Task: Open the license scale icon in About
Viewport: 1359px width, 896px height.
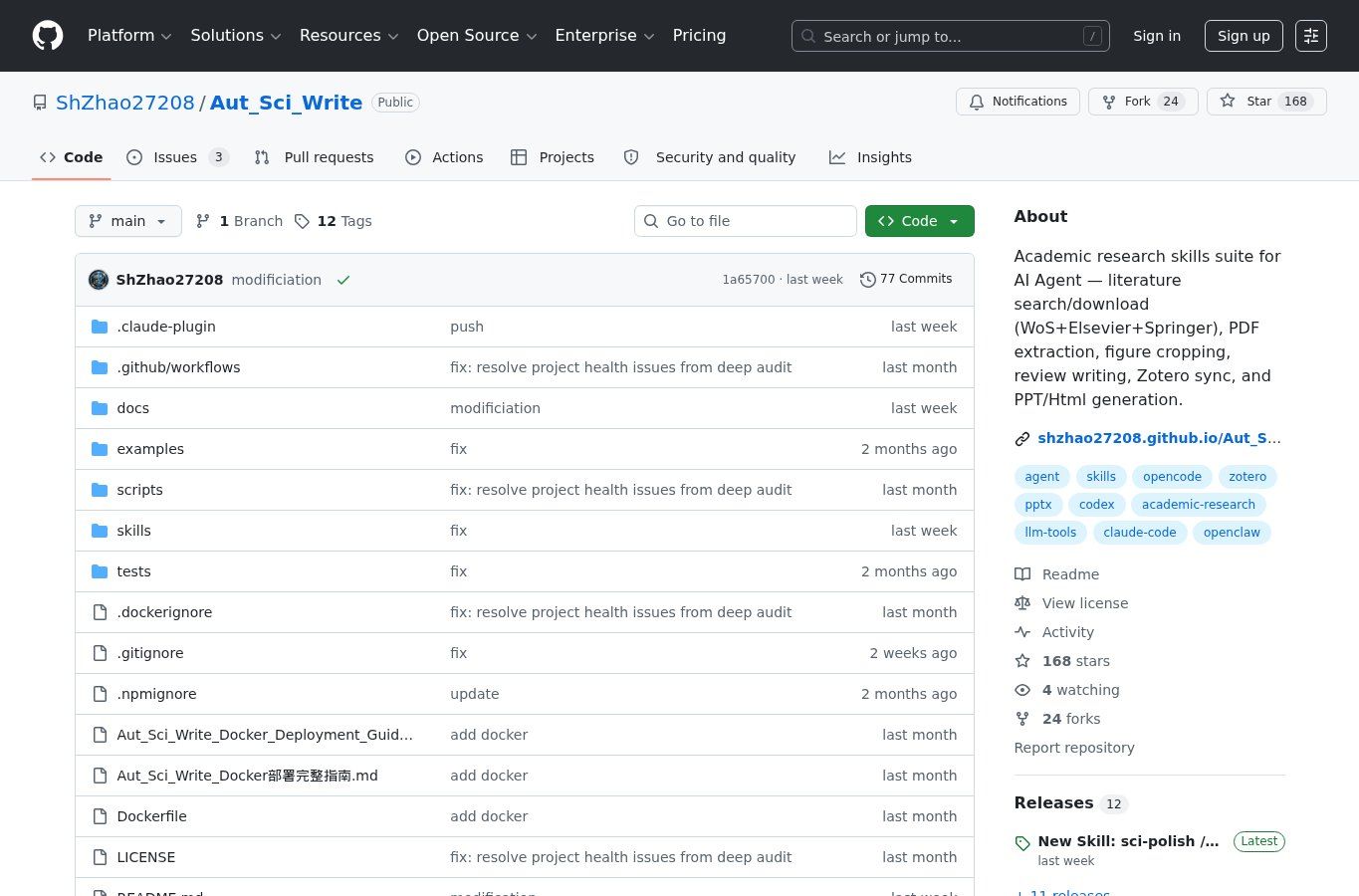Action: pos(1022,603)
